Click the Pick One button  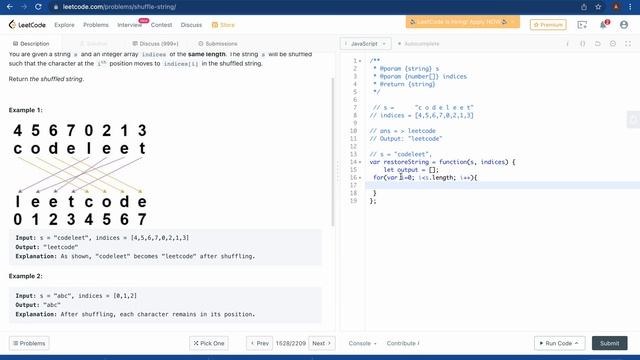(x=209, y=343)
